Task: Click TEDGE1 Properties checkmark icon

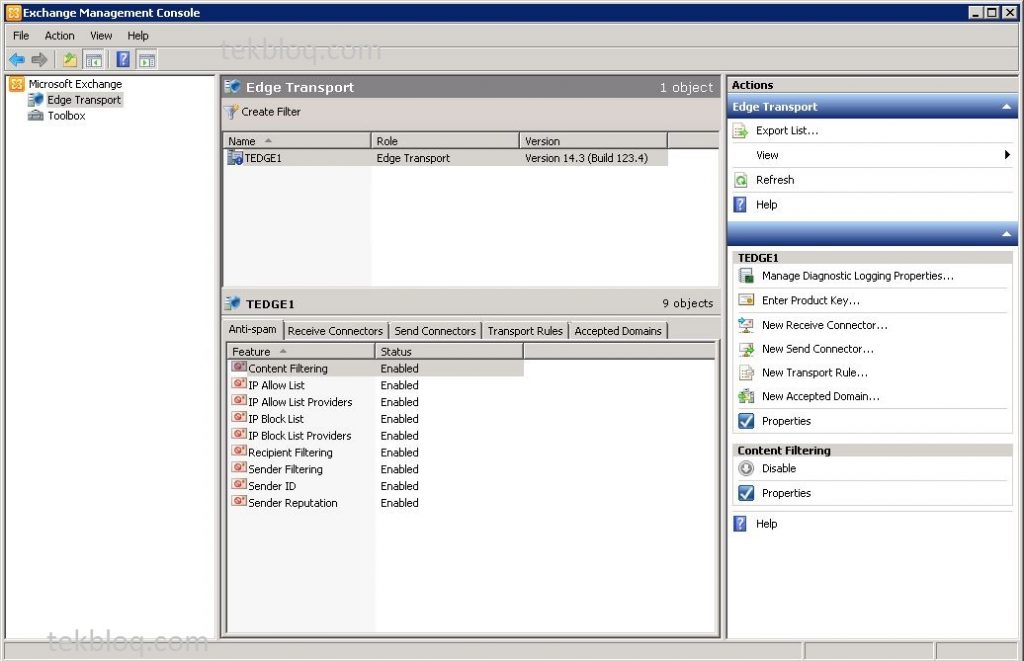Action: pyautogui.click(x=746, y=421)
